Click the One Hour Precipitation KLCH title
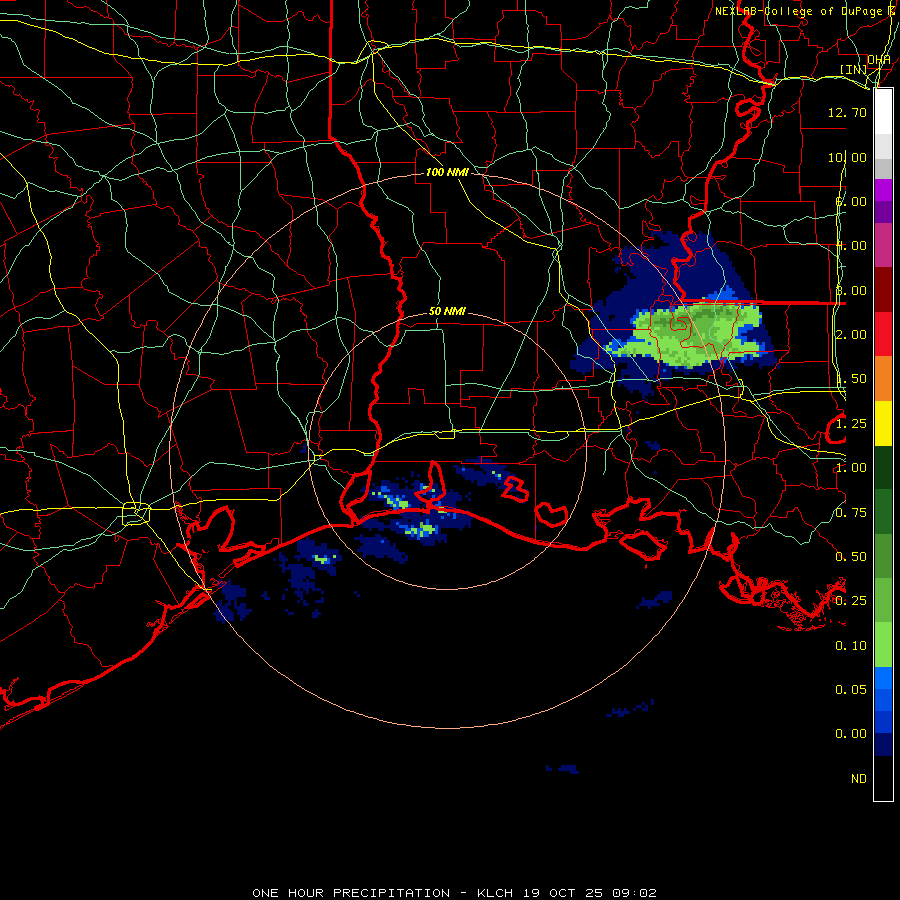The width and height of the screenshot is (900, 900). pyautogui.click(x=454, y=893)
